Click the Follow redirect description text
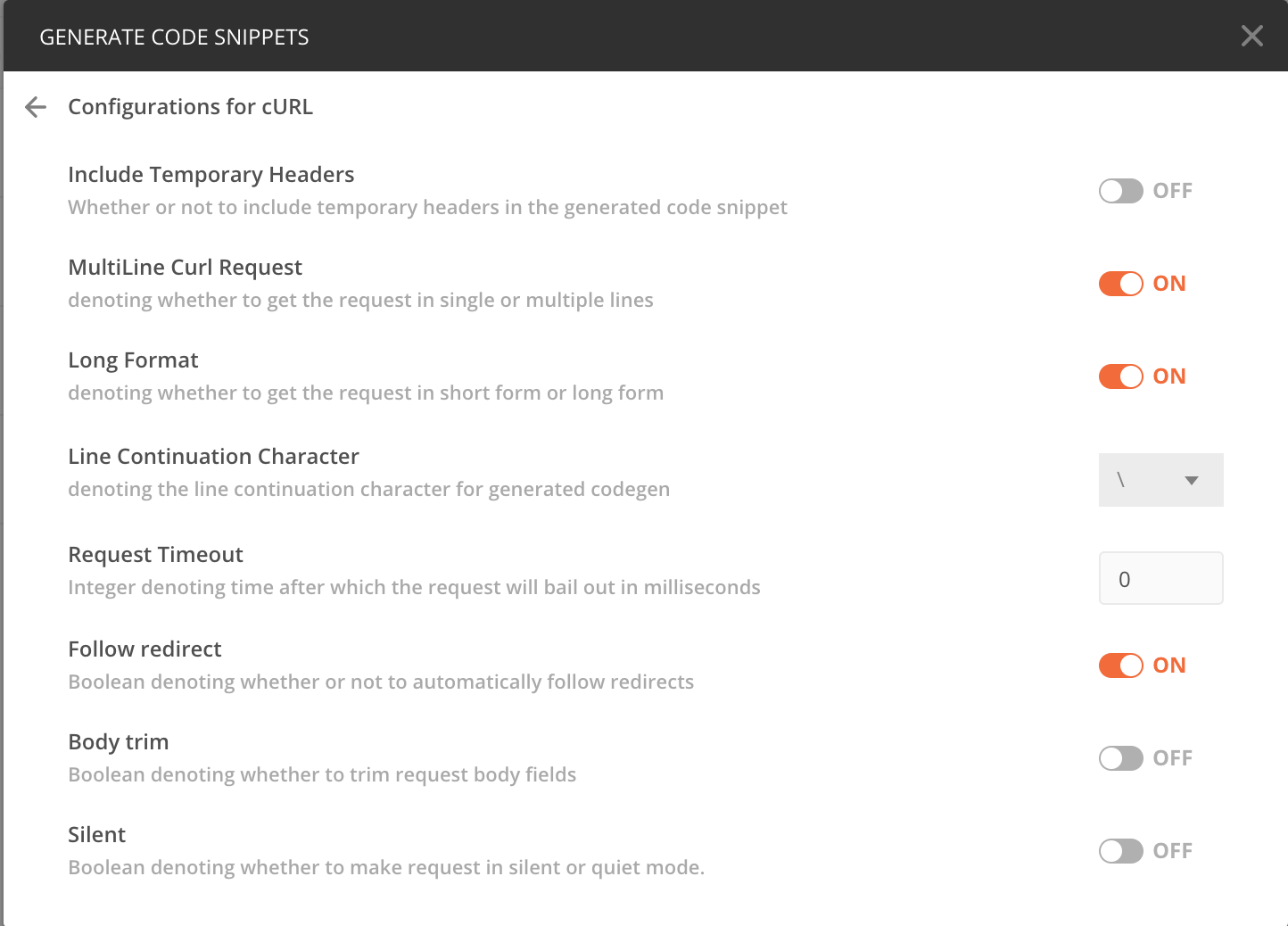 (381, 682)
